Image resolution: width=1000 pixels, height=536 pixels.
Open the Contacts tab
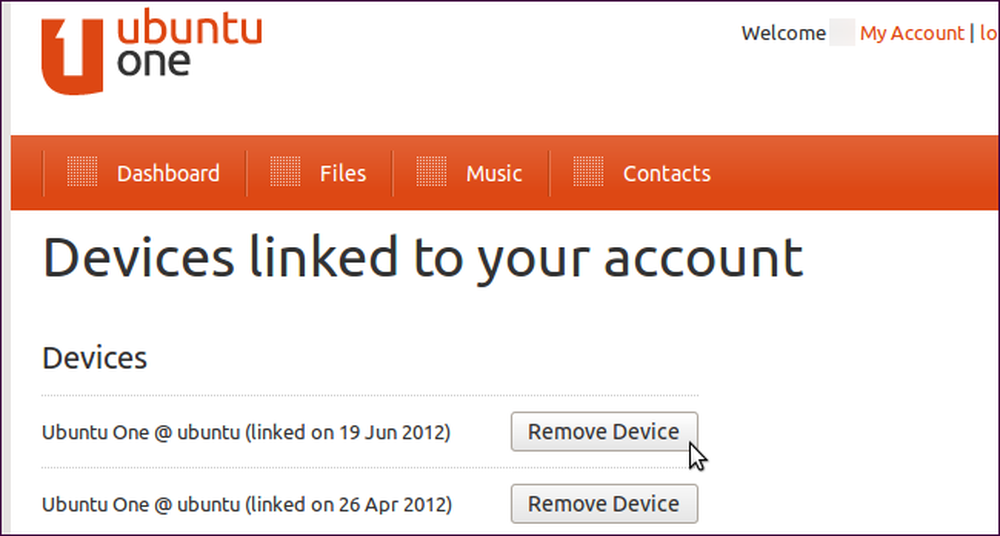pos(666,174)
